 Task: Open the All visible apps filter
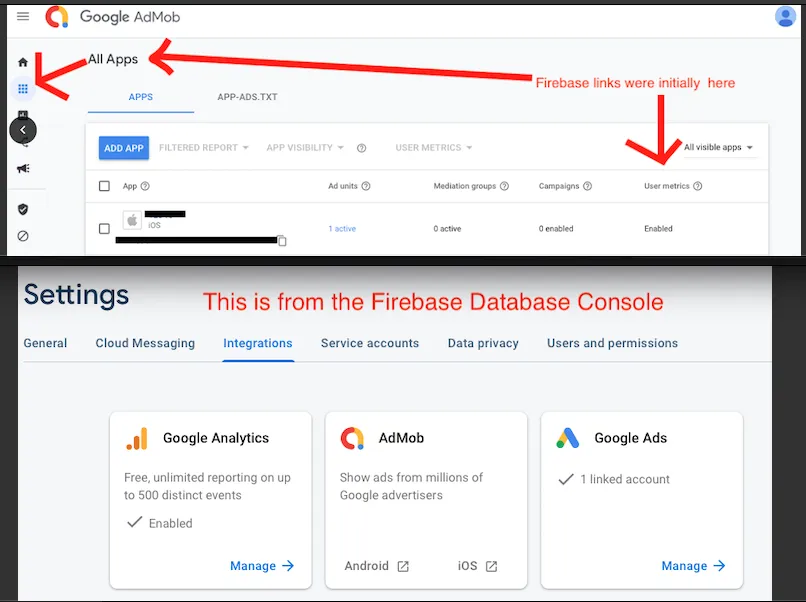pyautogui.click(x=718, y=148)
